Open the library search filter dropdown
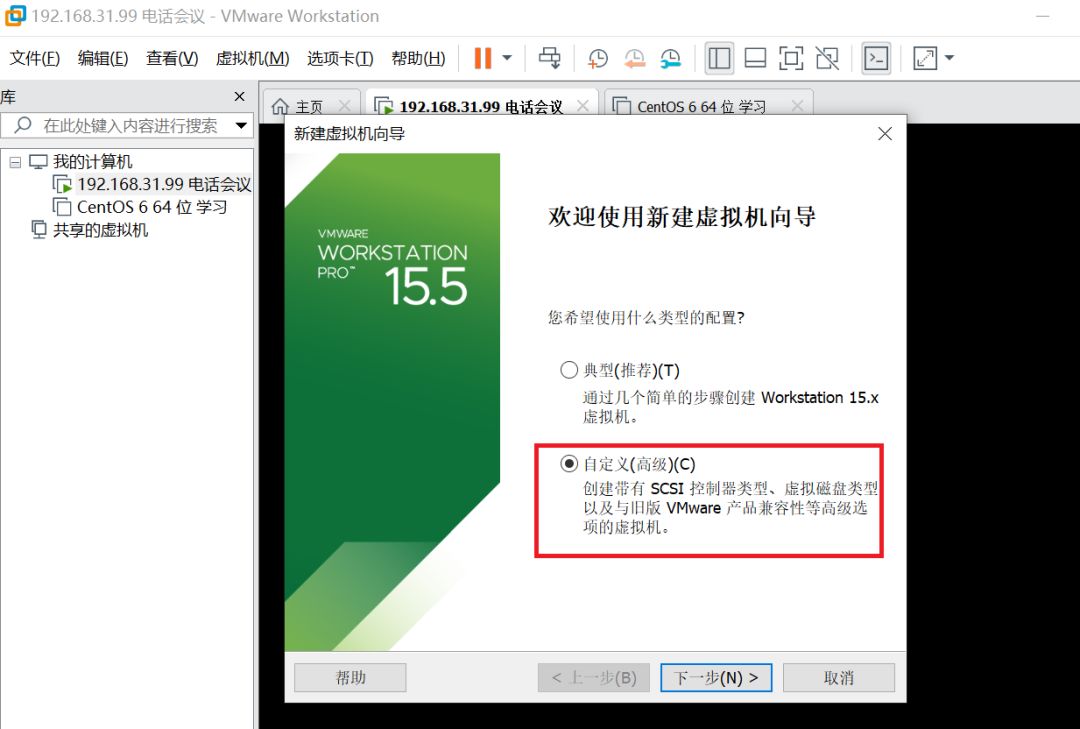1080x729 pixels. 241,125
